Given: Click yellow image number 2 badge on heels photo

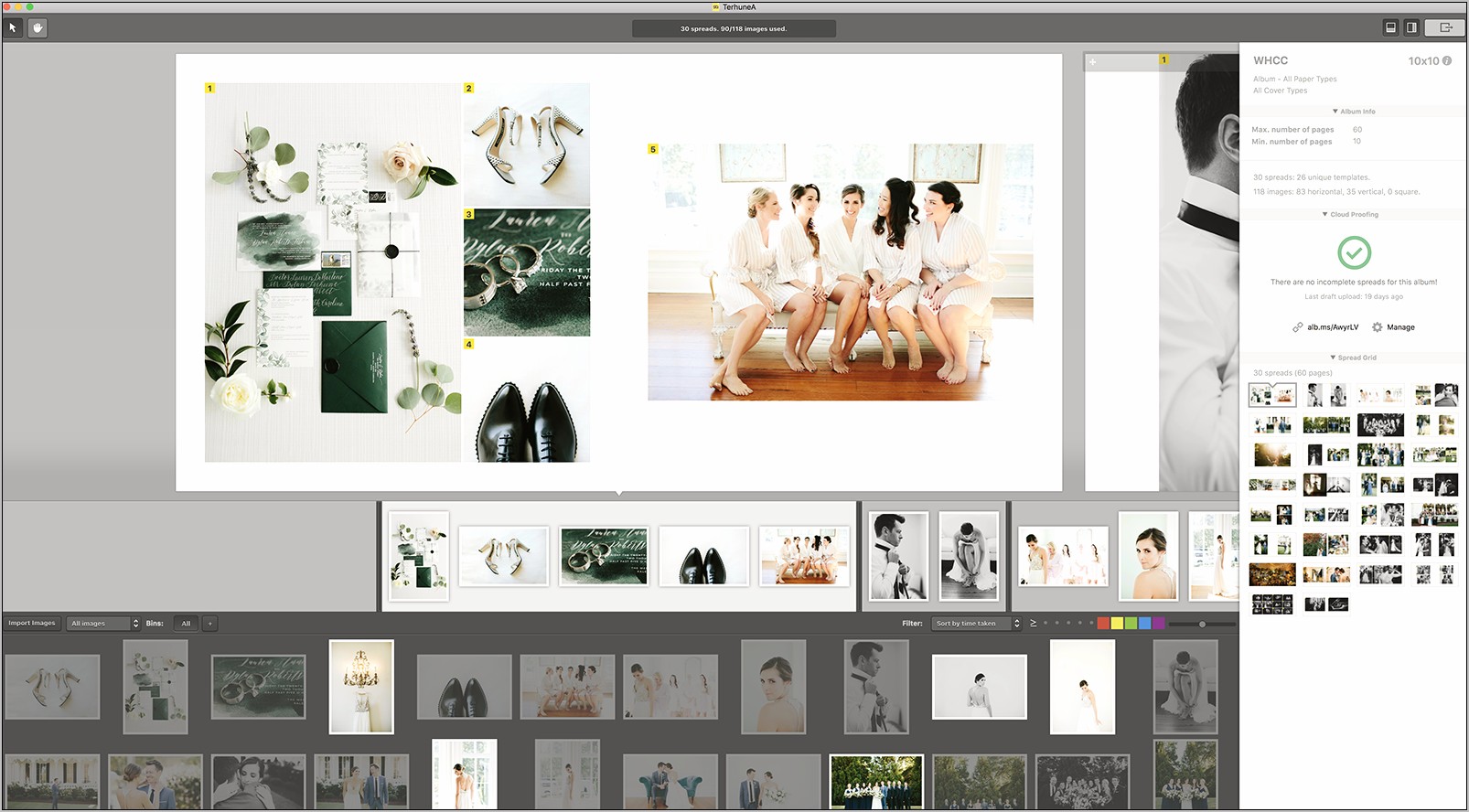Looking at the screenshot, I should (468, 89).
